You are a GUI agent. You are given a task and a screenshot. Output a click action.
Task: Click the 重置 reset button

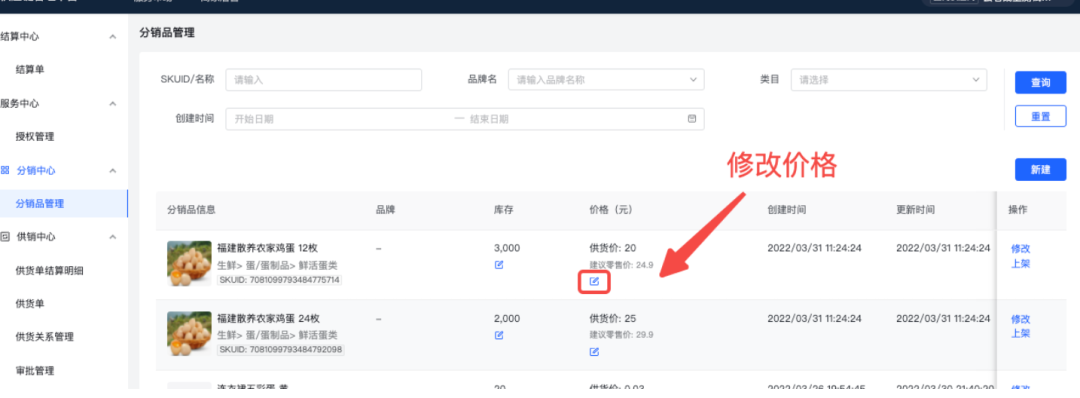tap(1040, 116)
